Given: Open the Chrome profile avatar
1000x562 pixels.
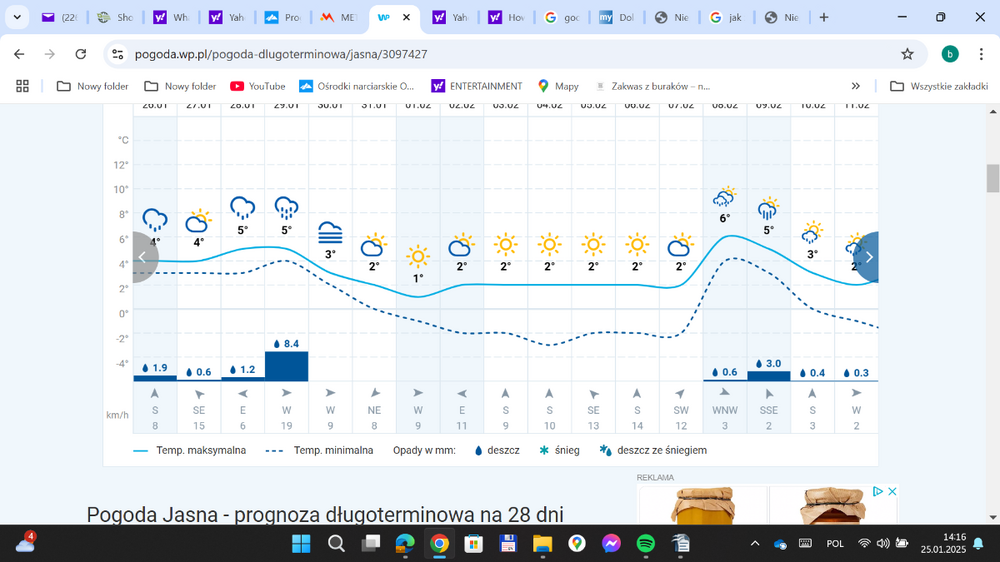Looking at the screenshot, I should point(949,54).
